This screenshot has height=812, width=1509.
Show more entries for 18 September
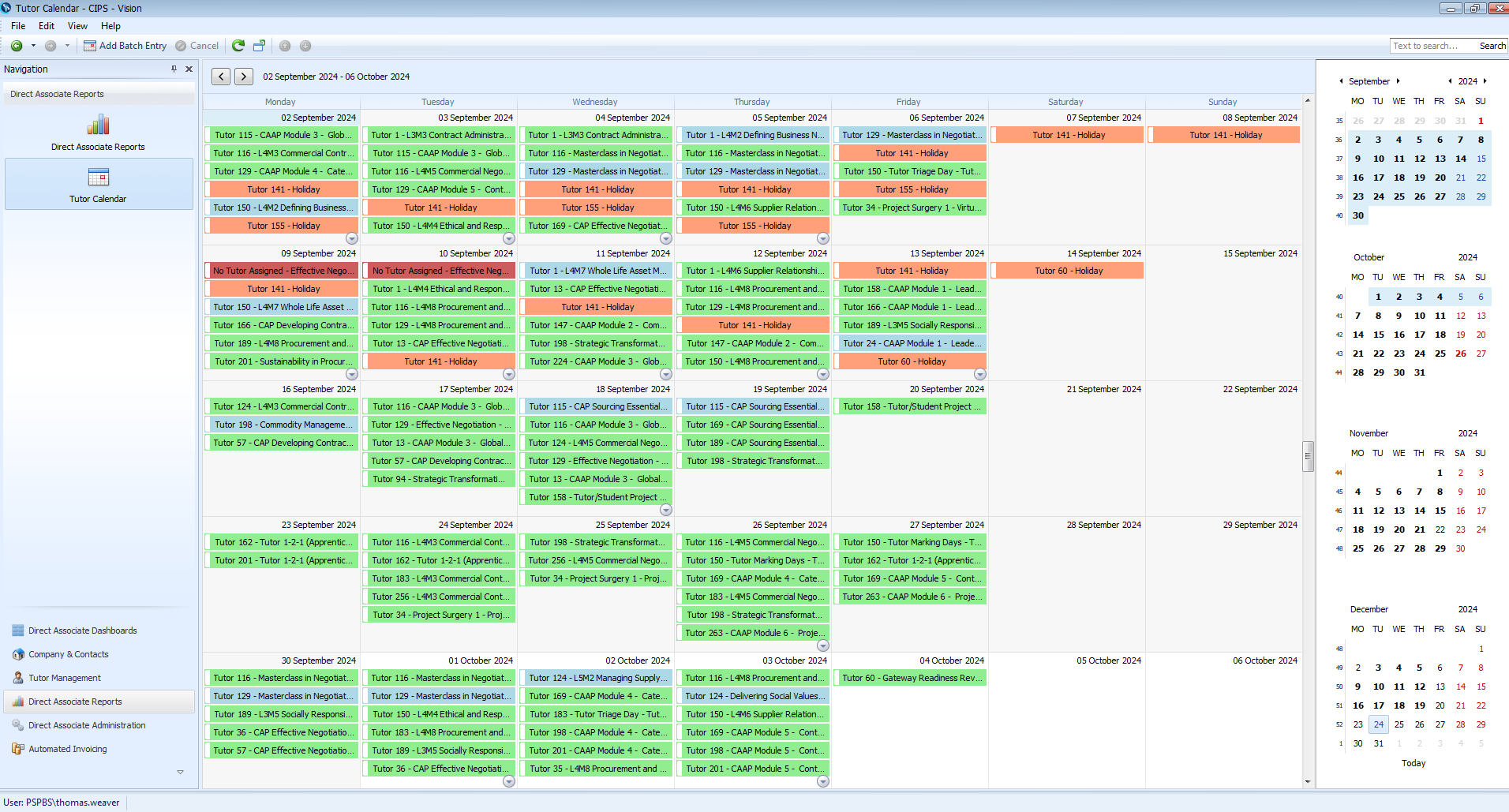click(x=666, y=510)
